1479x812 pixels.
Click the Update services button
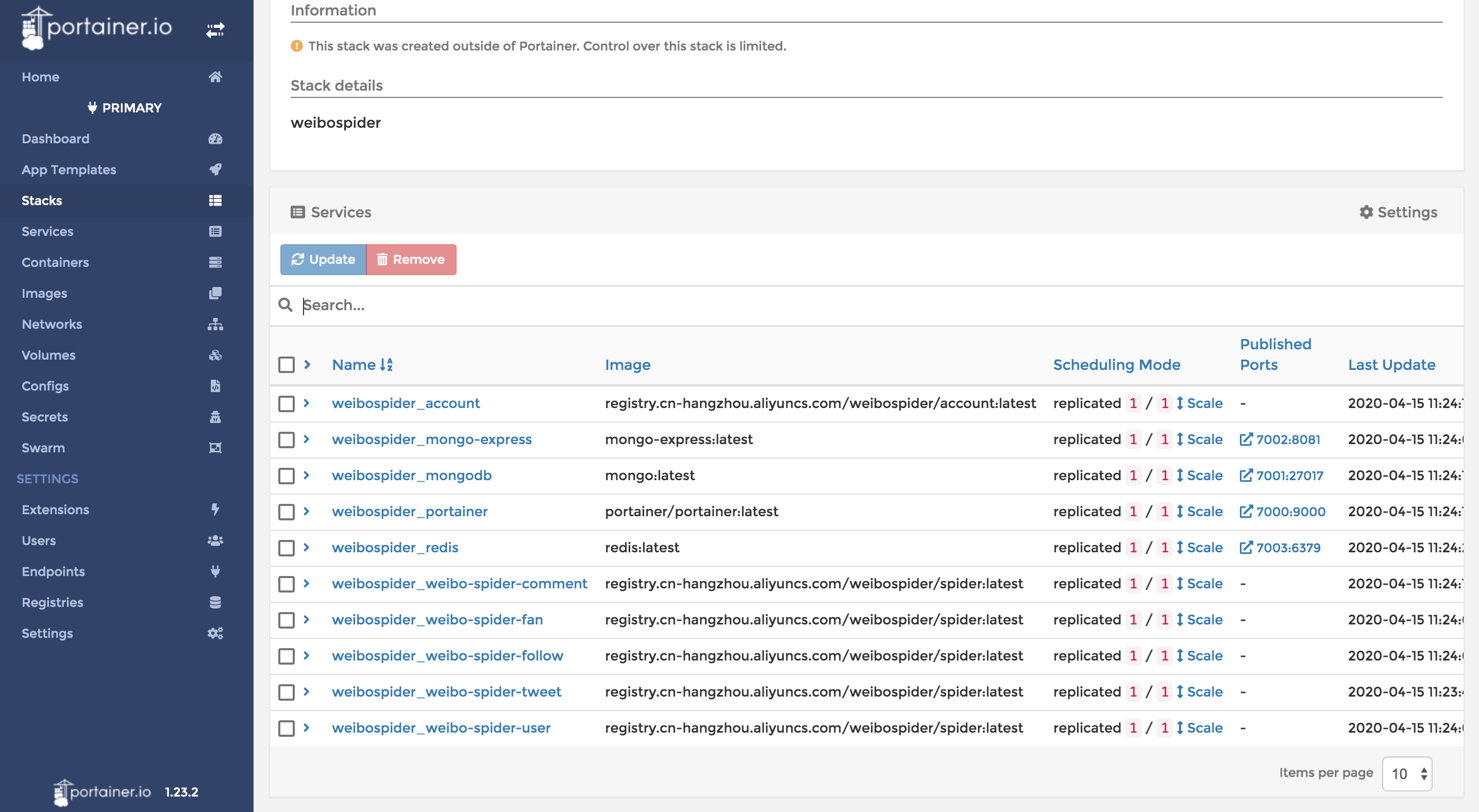coord(323,259)
